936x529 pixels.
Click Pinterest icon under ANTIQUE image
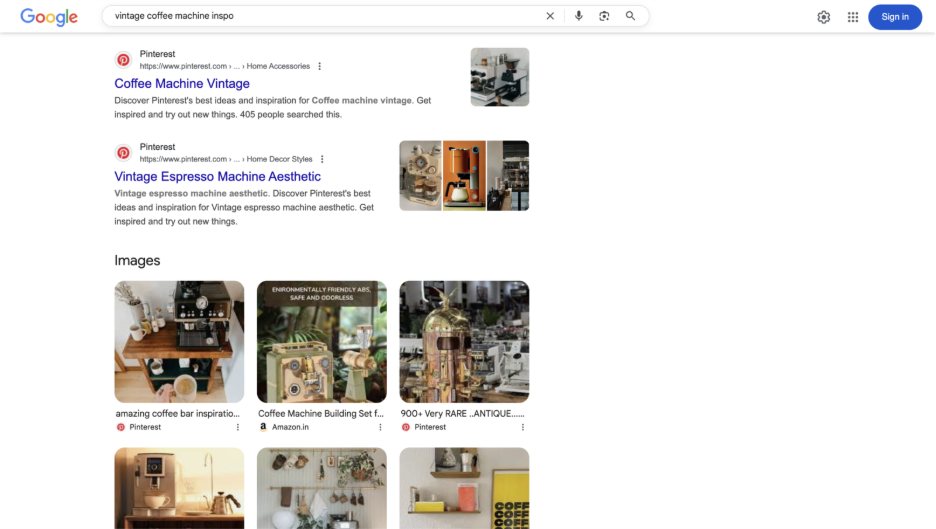406,427
